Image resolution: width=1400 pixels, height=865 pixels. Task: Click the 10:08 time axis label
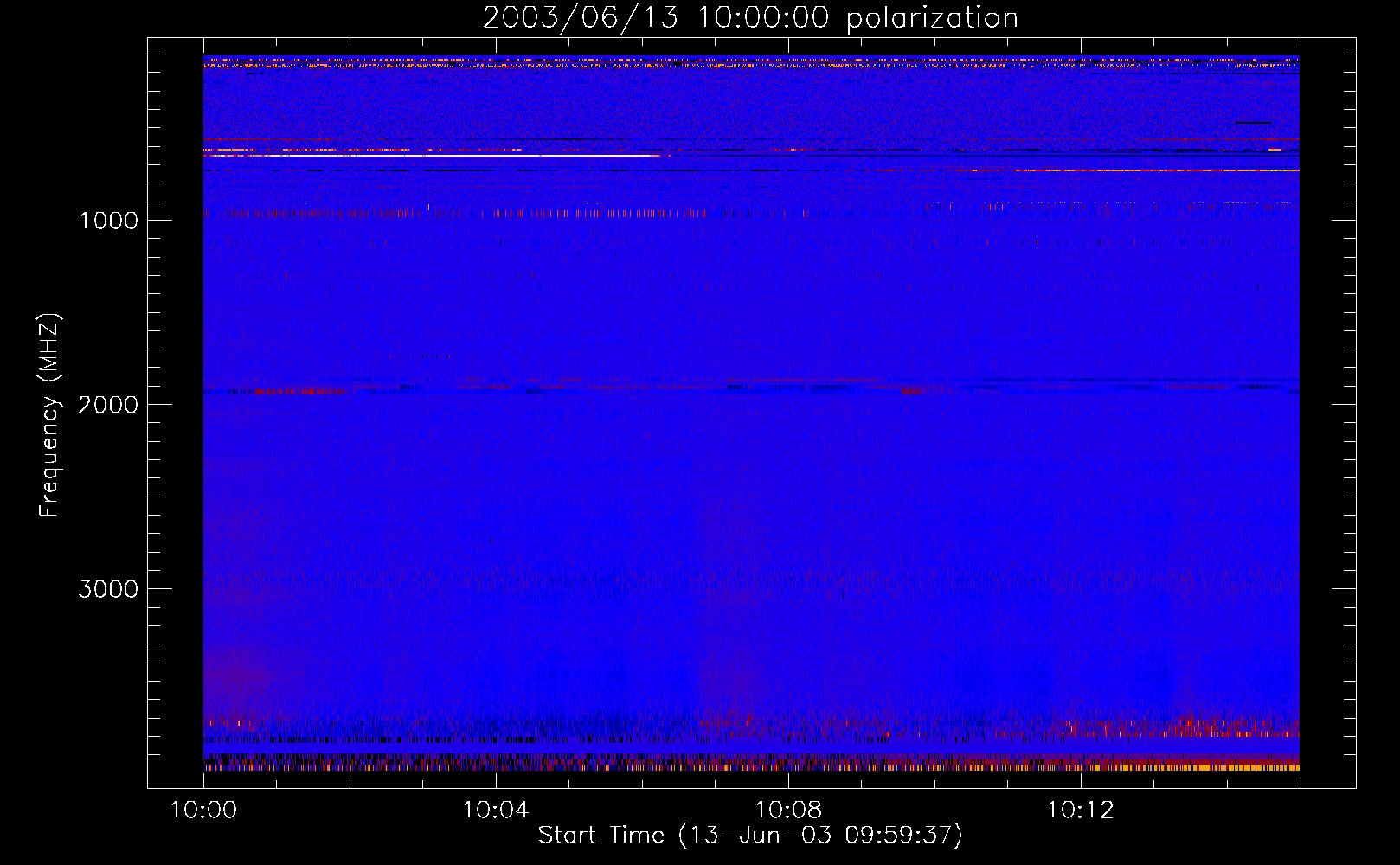[x=788, y=810]
